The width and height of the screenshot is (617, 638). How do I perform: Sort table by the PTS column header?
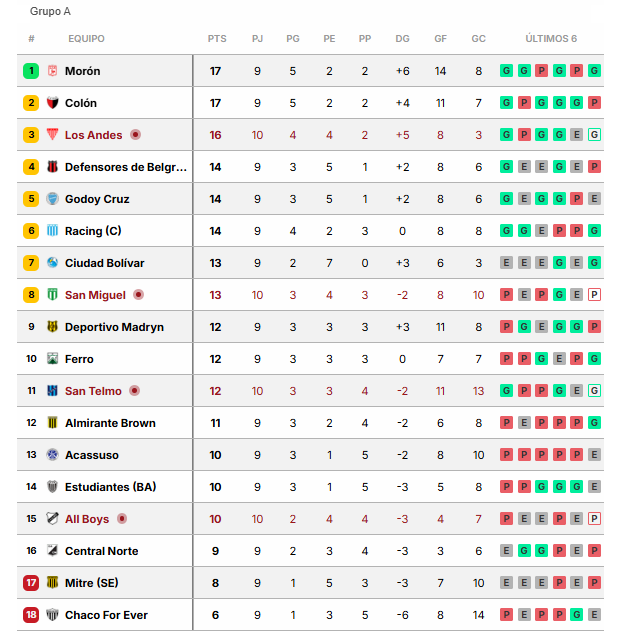217,39
